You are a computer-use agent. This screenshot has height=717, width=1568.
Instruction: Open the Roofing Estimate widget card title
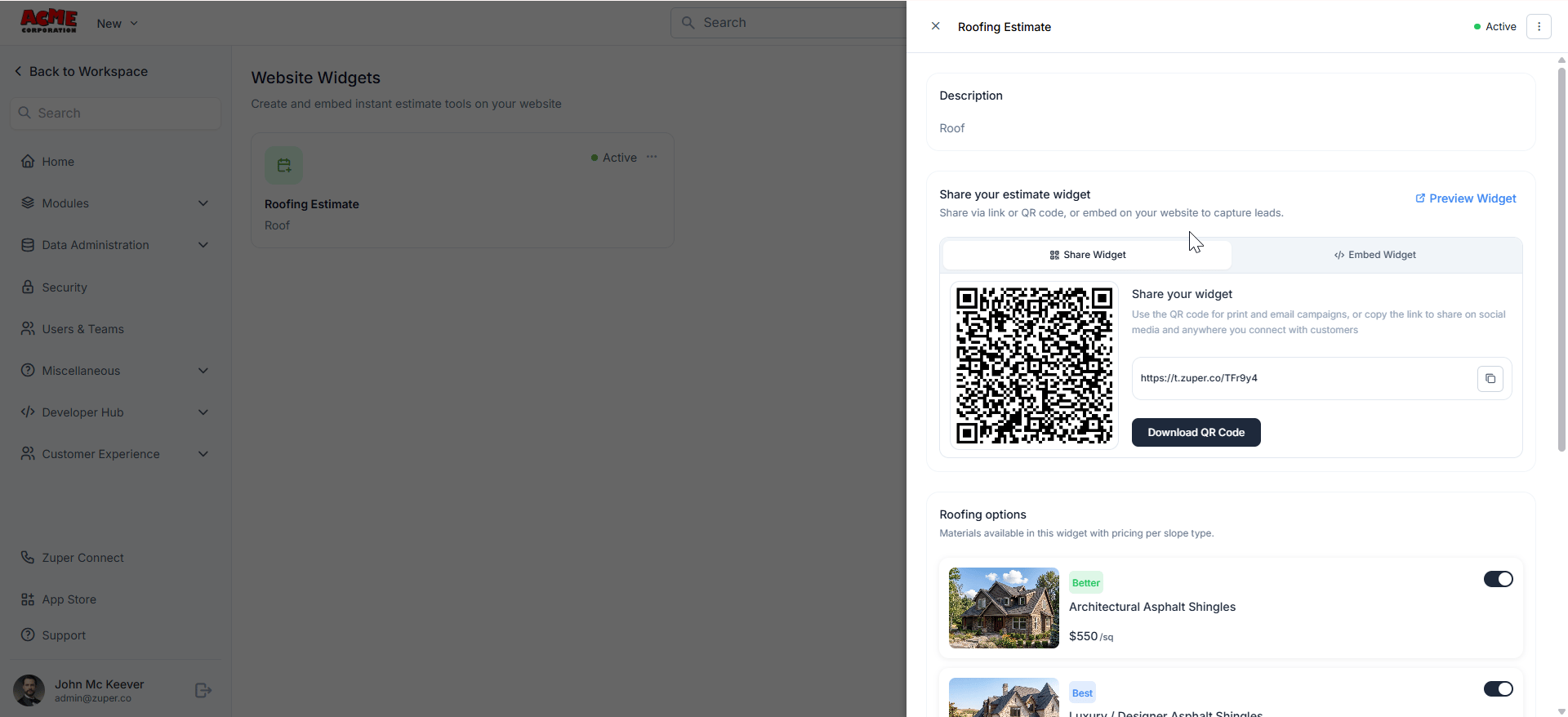tap(312, 204)
